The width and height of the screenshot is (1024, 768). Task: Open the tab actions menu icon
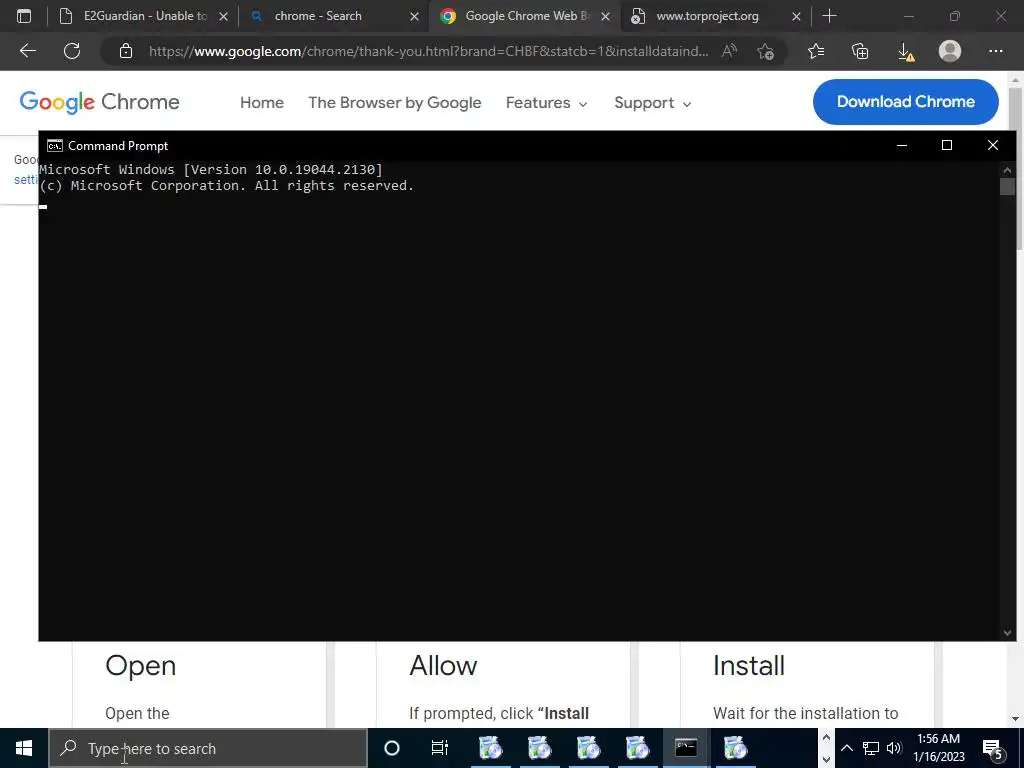click(x=24, y=16)
